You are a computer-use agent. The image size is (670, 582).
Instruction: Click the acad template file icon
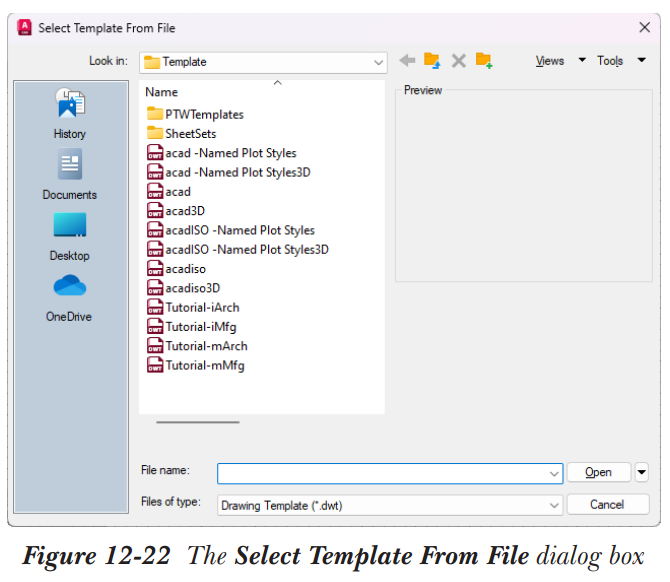click(x=155, y=191)
